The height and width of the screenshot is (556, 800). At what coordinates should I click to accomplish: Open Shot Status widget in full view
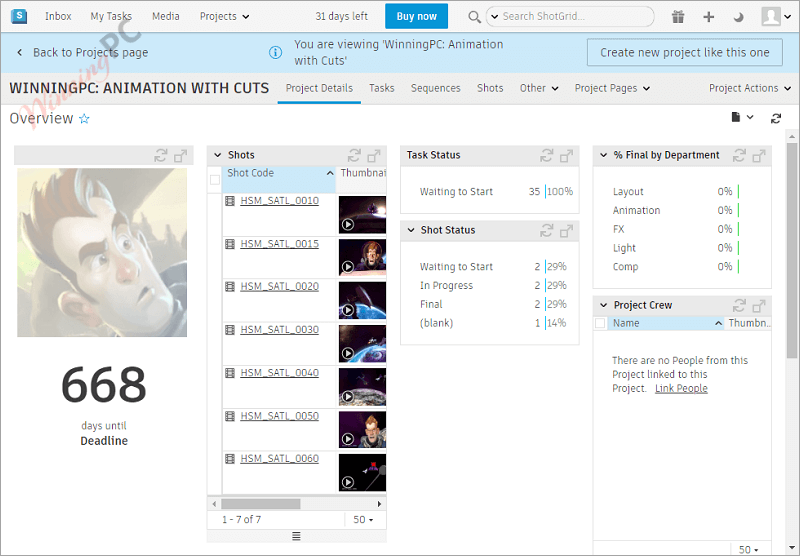566,231
